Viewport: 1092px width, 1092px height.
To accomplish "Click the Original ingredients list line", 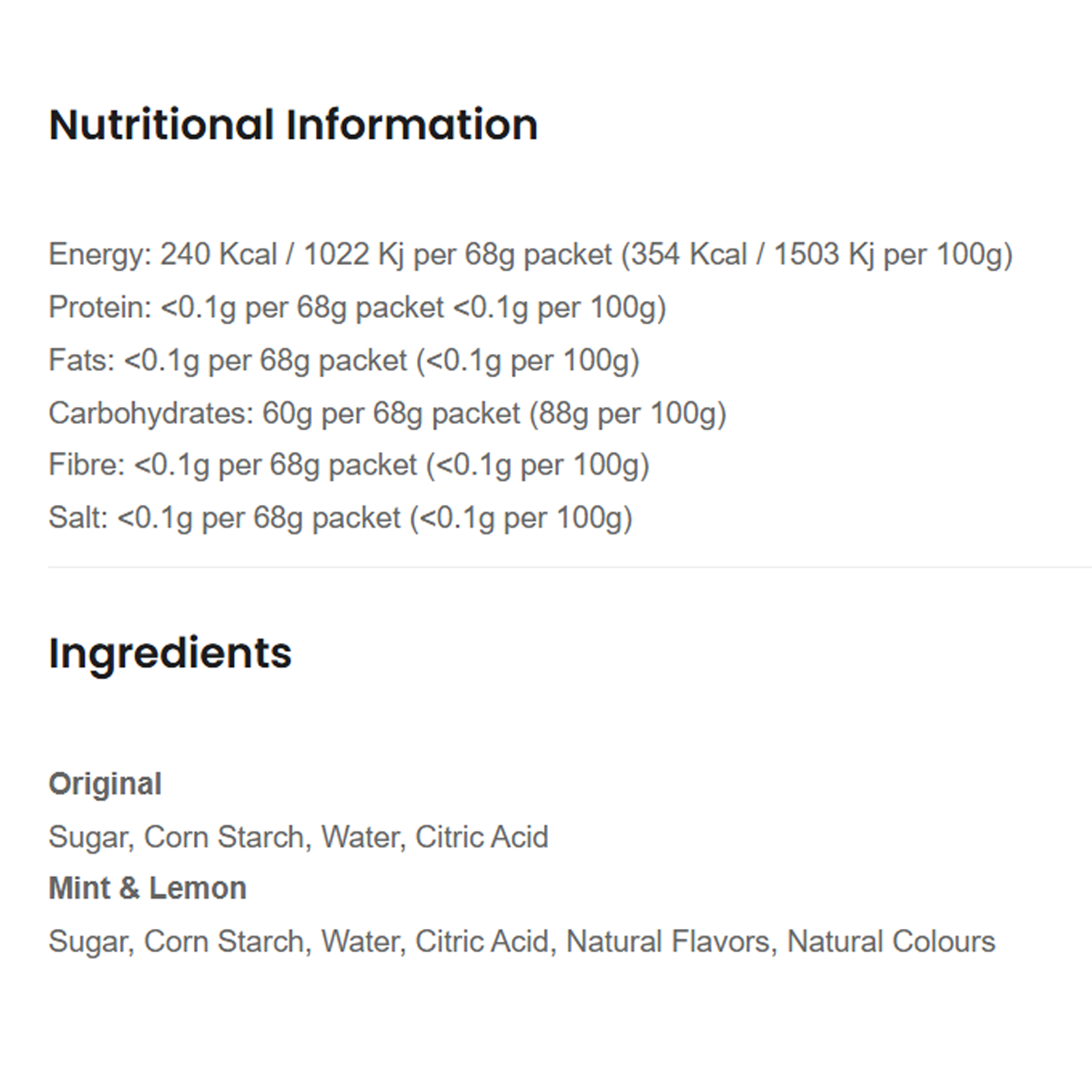I will coord(298,837).
